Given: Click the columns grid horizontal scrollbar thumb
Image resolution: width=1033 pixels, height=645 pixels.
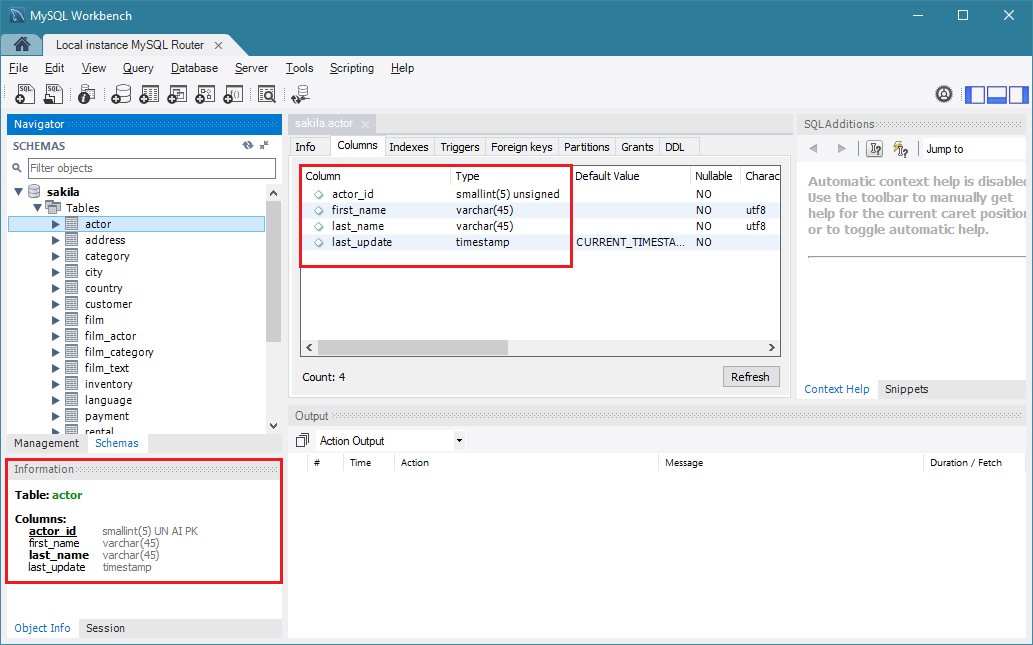Looking at the screenshot, I should click(412, 347).
